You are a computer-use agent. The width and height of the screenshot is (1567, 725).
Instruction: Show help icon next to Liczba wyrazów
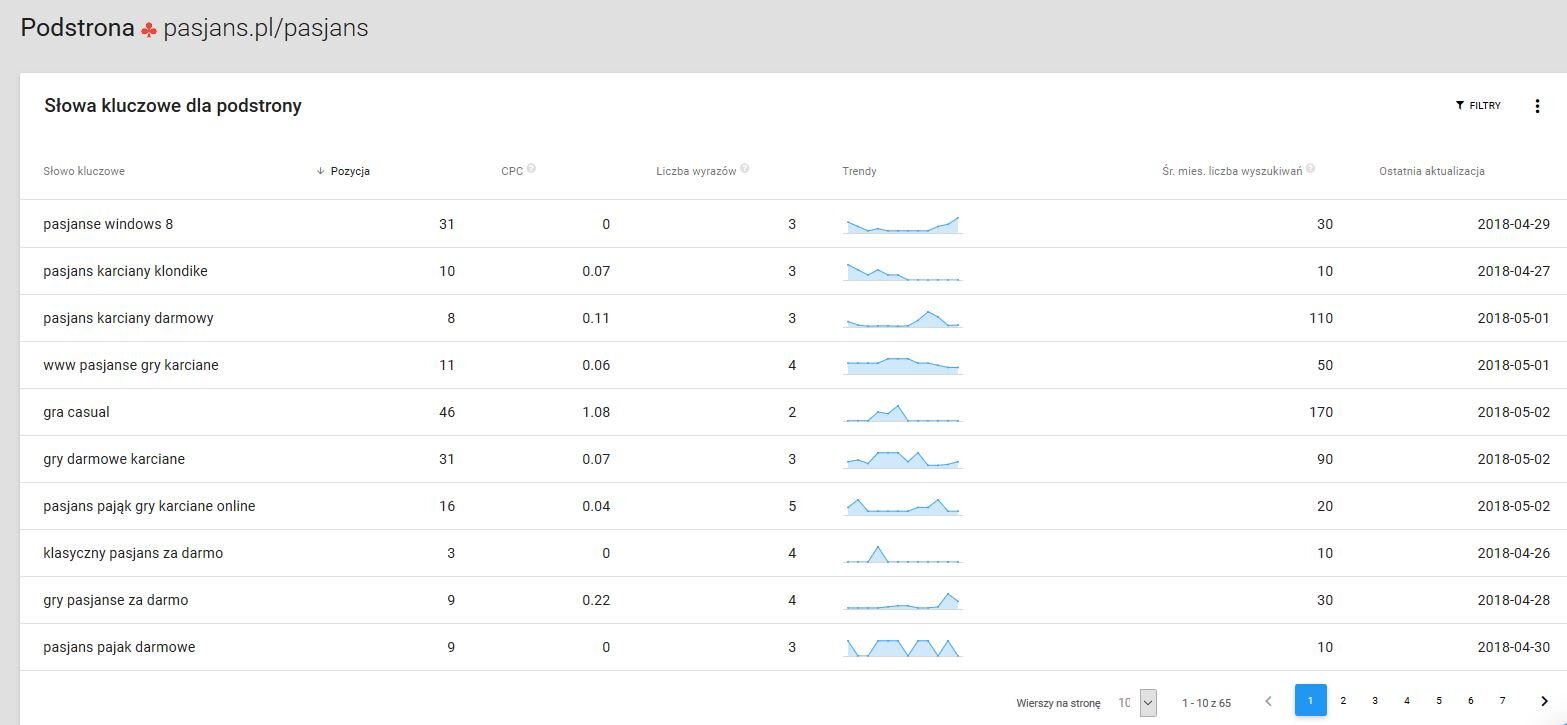(x=745, y=169)
